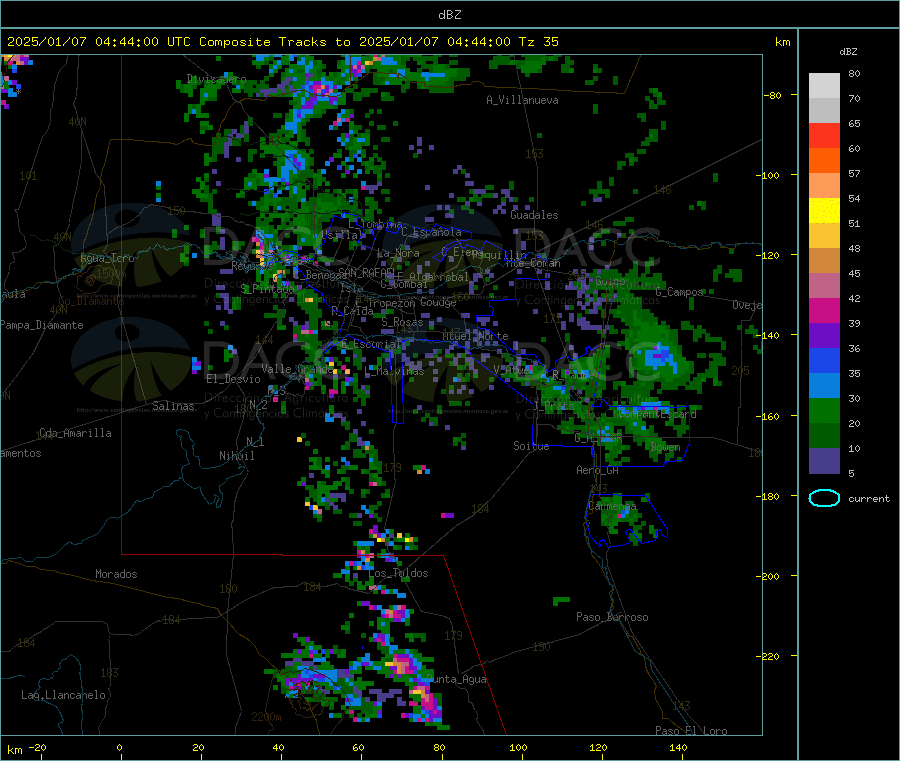Click the 'S_Rosas' map label
The image size is (900, 761).
point(402,322)
